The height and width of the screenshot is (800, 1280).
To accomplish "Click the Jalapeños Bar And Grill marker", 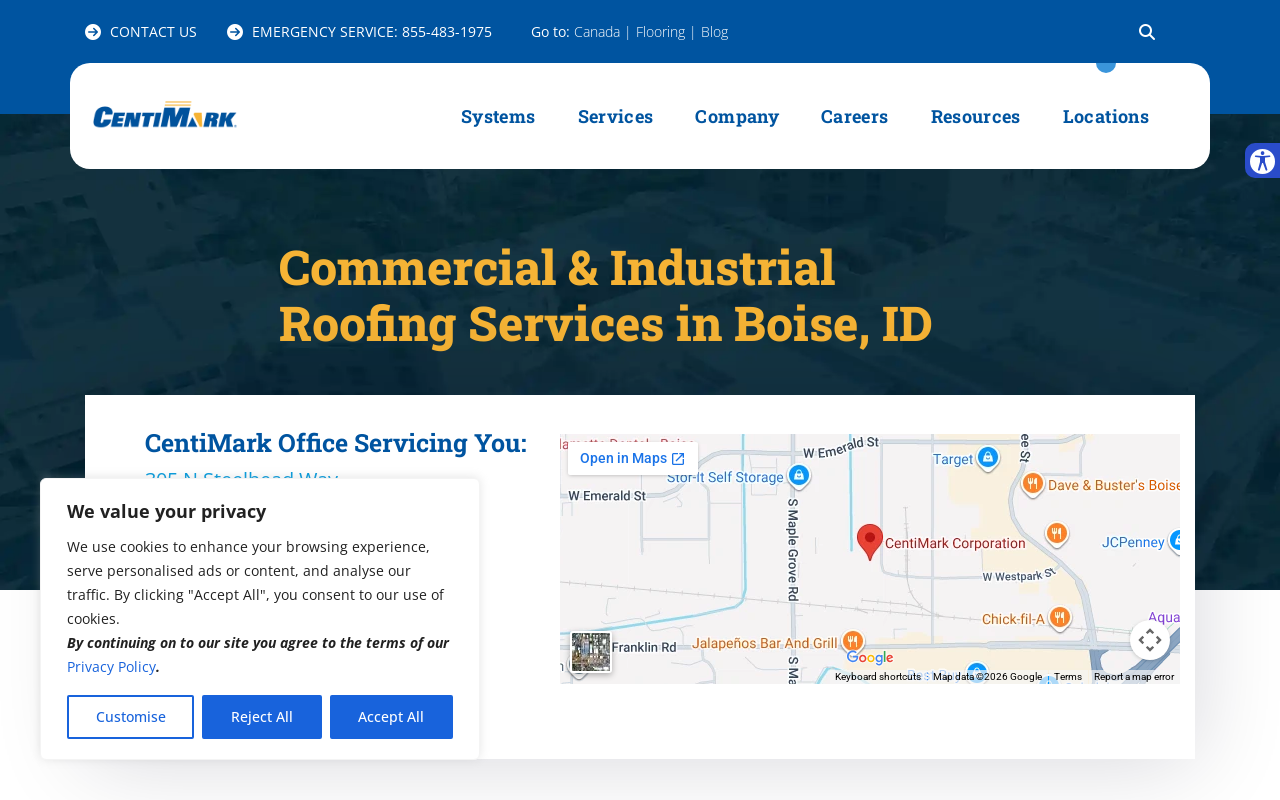I will [852, 640].
